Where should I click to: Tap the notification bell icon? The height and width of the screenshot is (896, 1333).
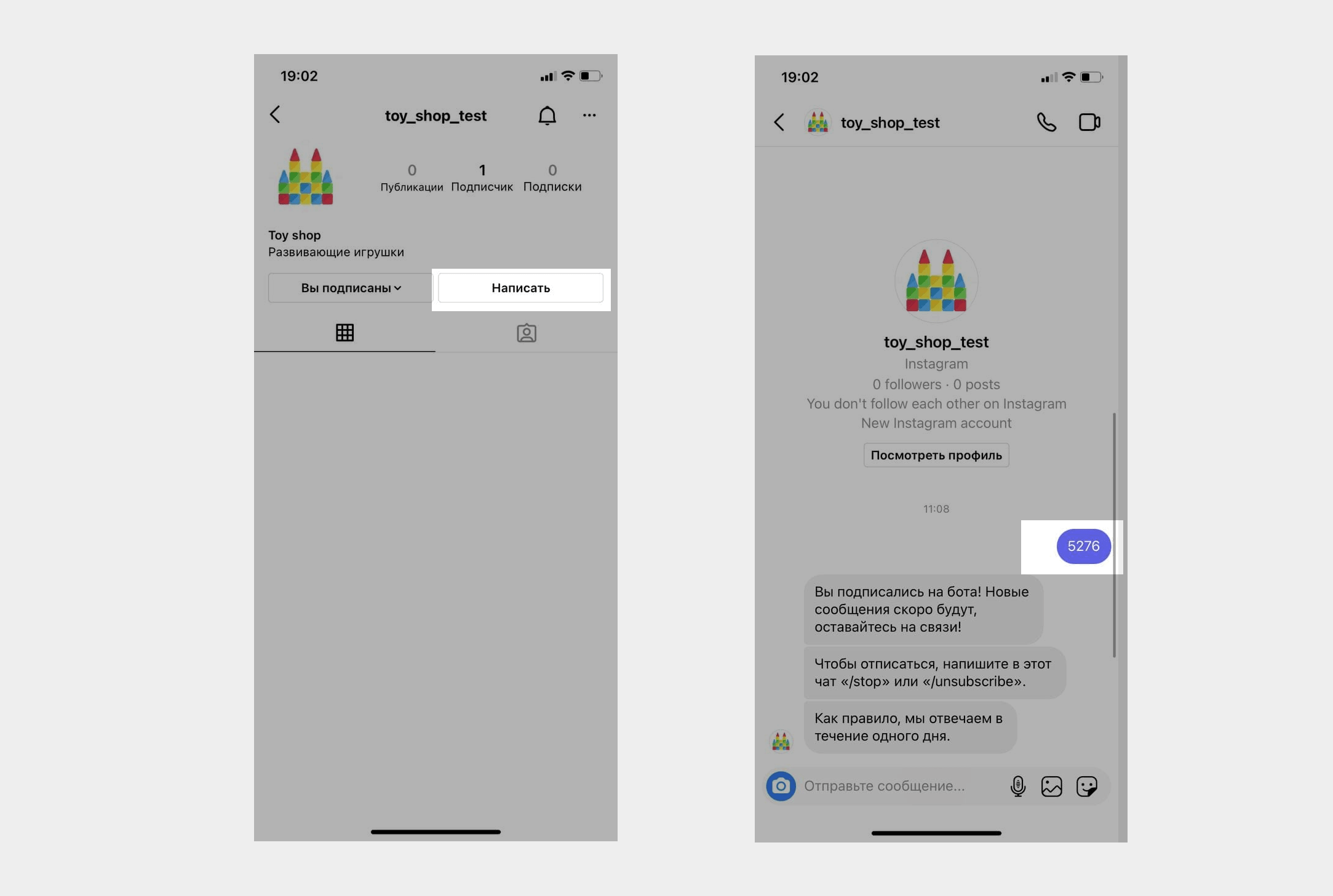click(x=547, y=114)
